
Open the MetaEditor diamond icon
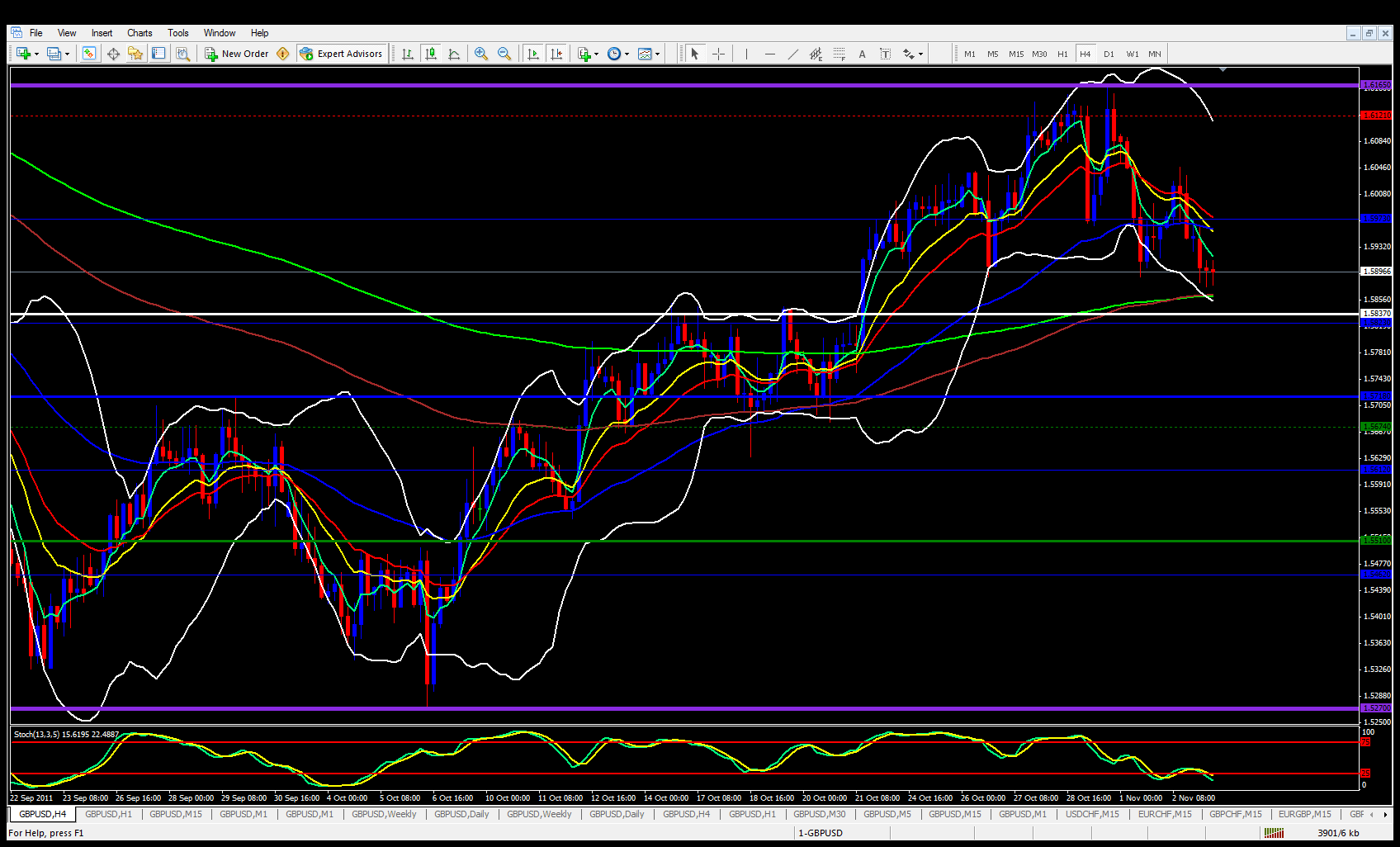pyautogui.click(x=283, y=54)
